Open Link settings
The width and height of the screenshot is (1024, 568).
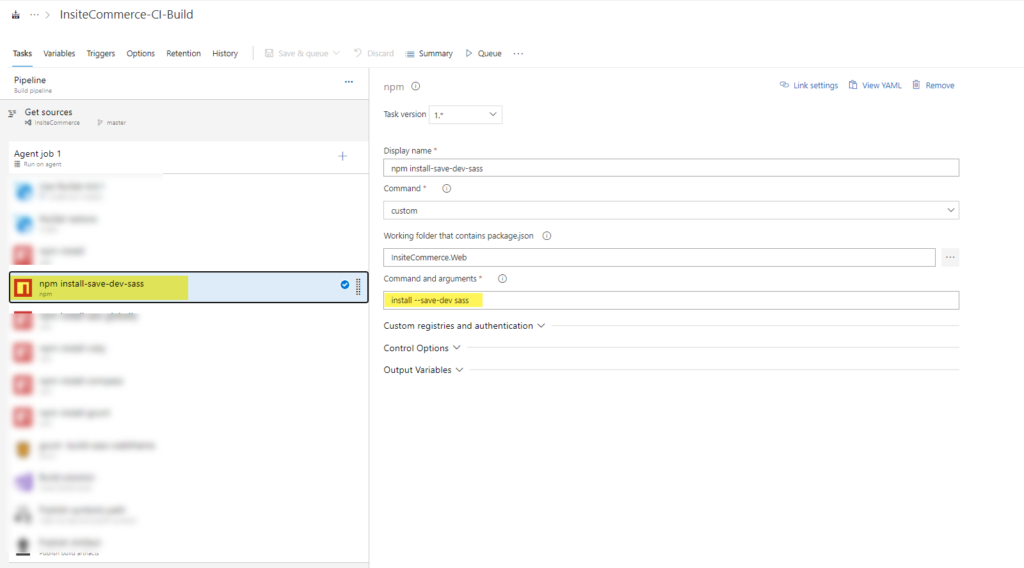[x=808, y=85]
